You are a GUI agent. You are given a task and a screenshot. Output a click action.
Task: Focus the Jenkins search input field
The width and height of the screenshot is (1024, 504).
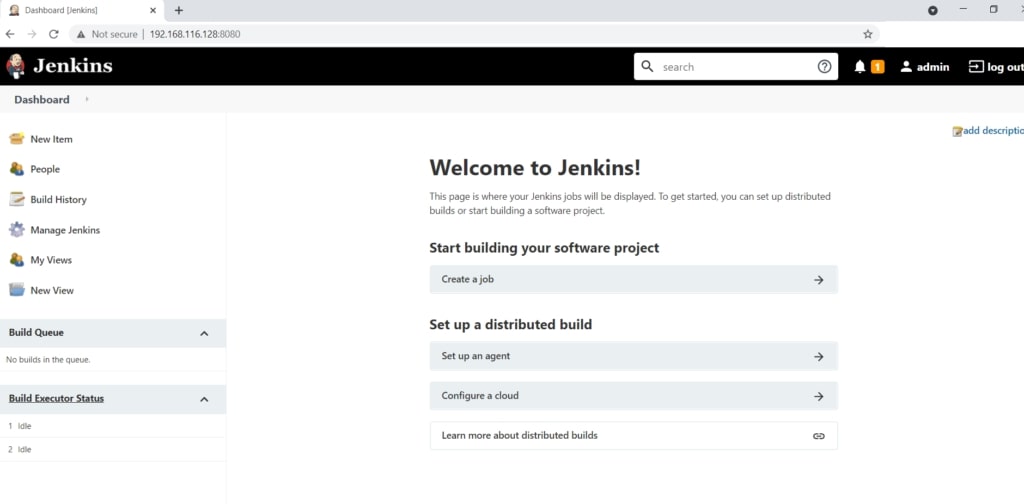pyautogui.click(x=736, y=67)
